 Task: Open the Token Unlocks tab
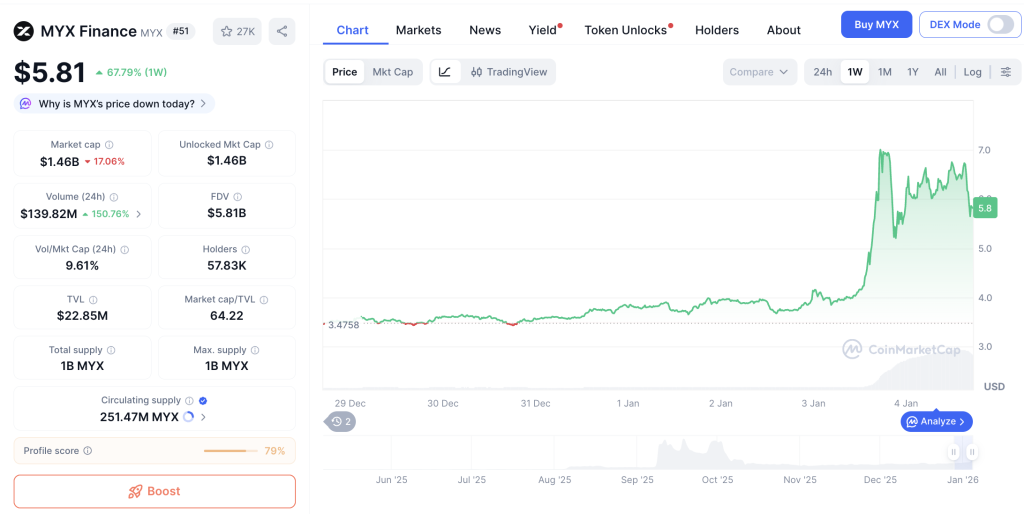[626, 30]
